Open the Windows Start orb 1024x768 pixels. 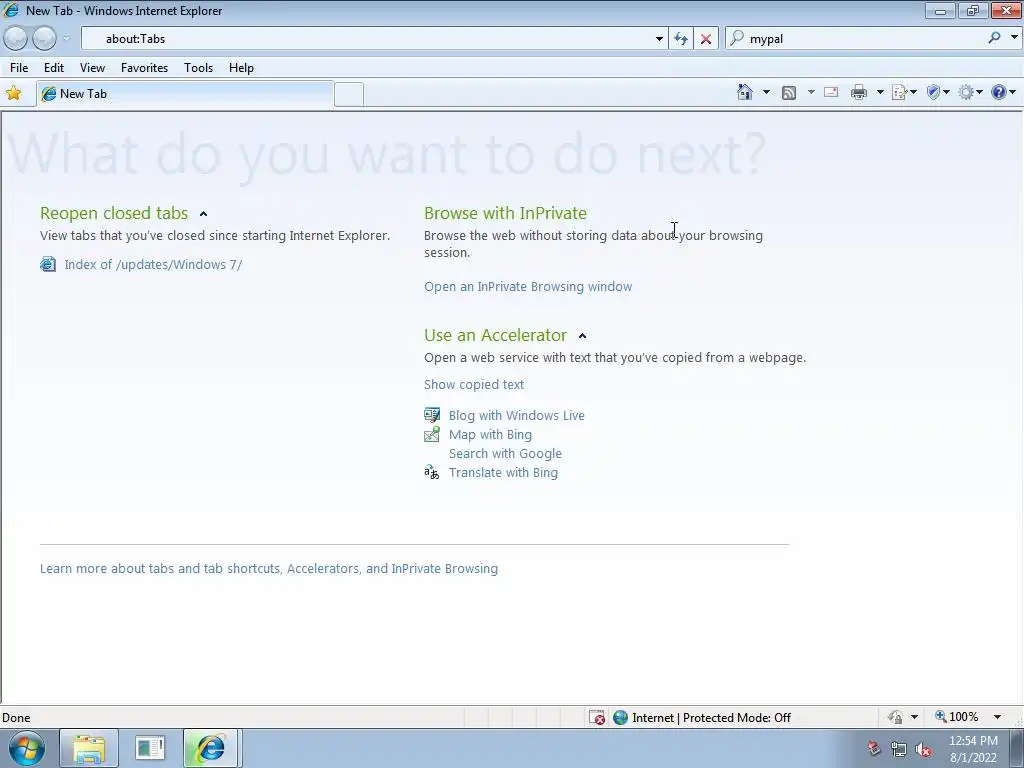point(27,748)
